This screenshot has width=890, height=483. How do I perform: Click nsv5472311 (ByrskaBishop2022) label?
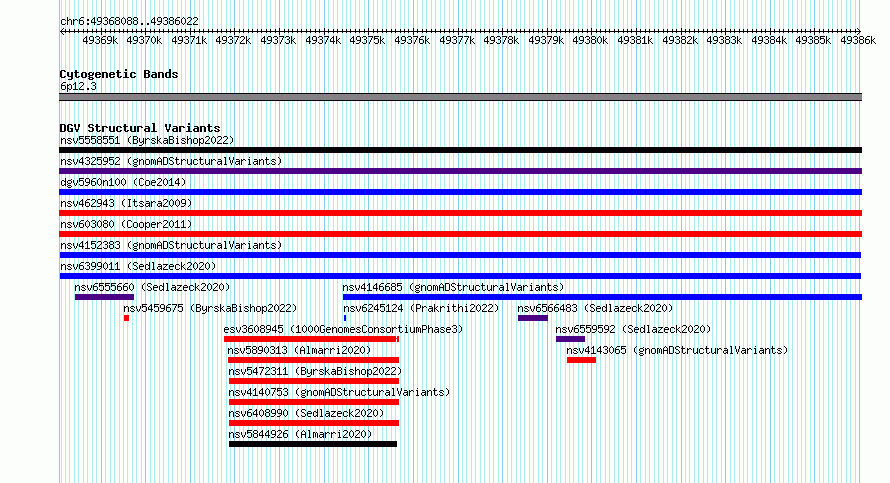coord(315,371)
